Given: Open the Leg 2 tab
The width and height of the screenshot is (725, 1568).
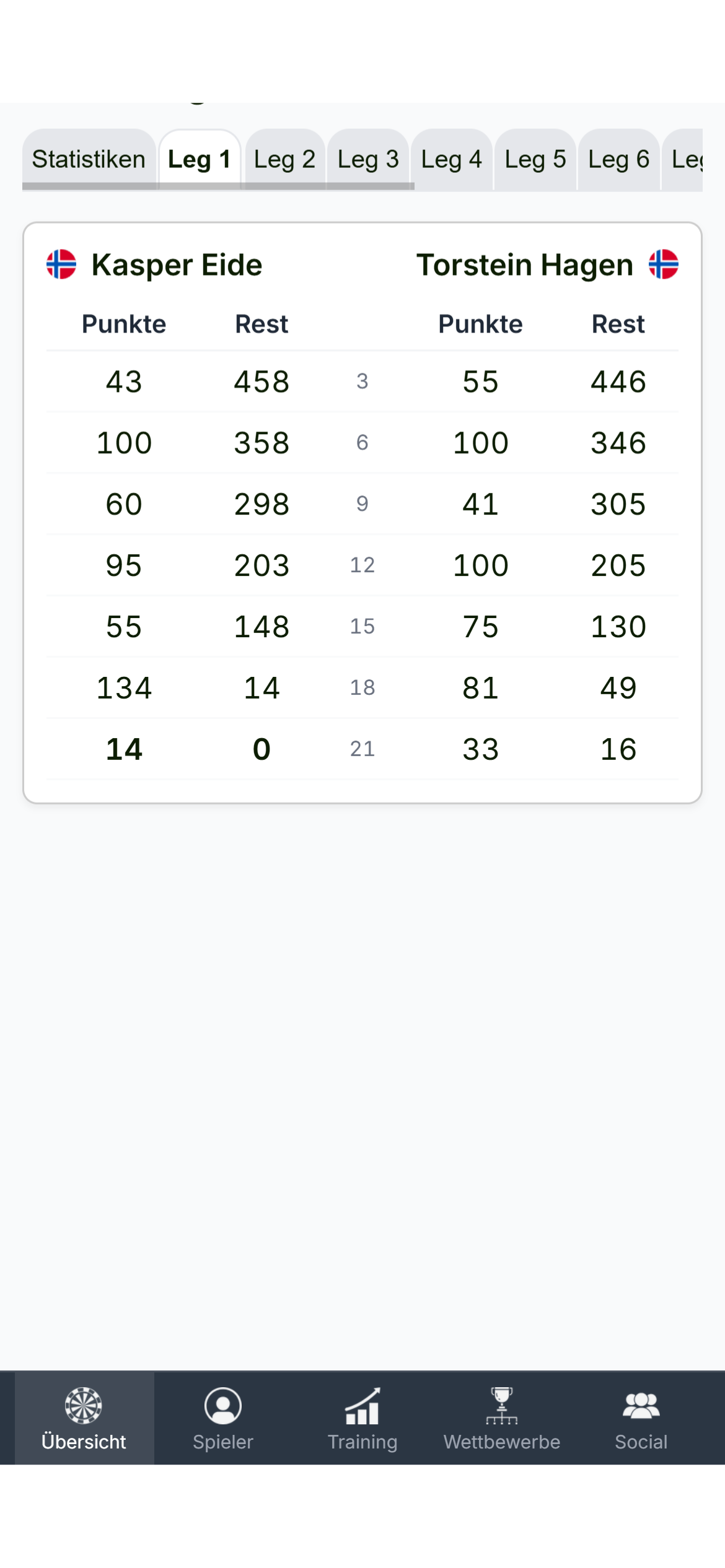Looking at the screenshot, I should tap(285, 160).
